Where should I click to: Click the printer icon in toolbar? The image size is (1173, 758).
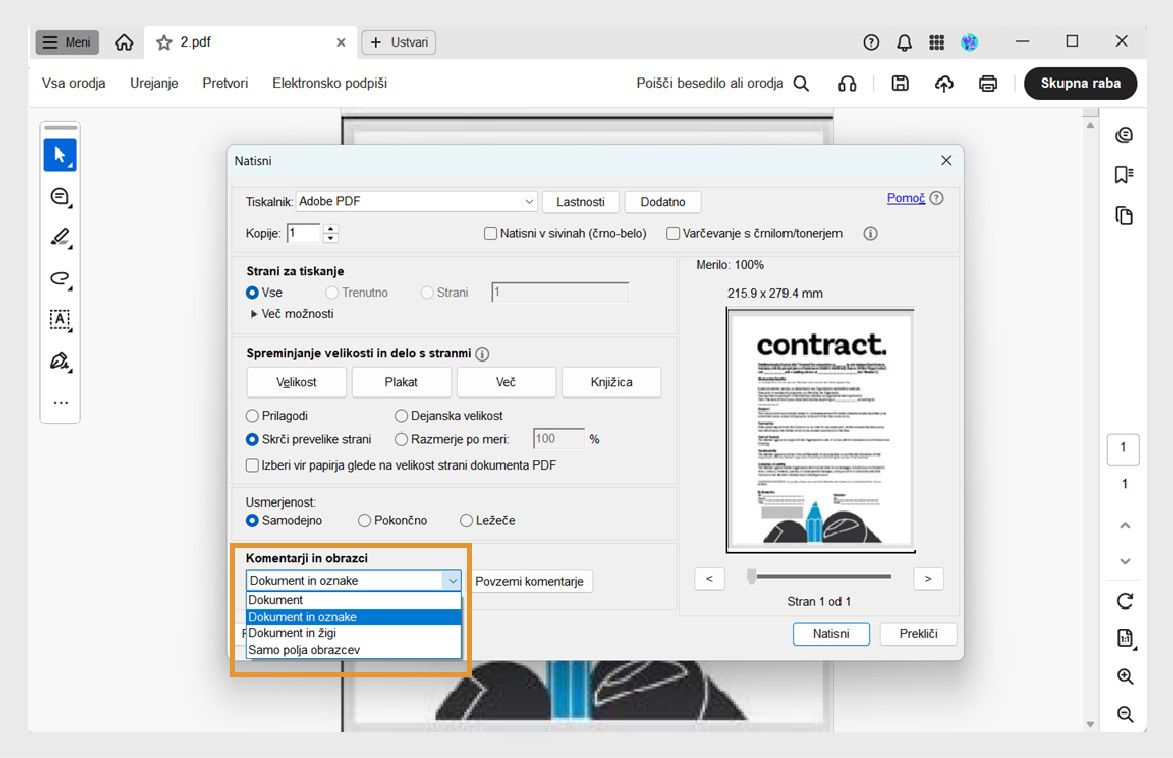[987, 83]
